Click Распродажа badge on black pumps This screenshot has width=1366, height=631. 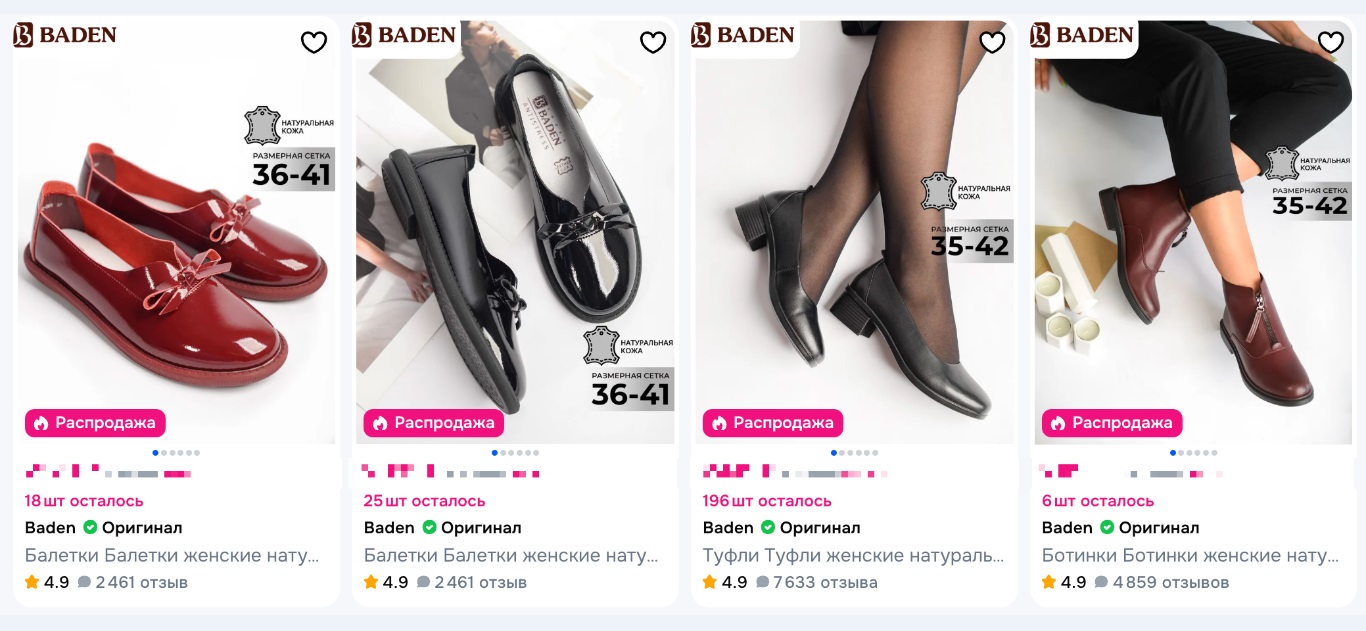(773, 423)
